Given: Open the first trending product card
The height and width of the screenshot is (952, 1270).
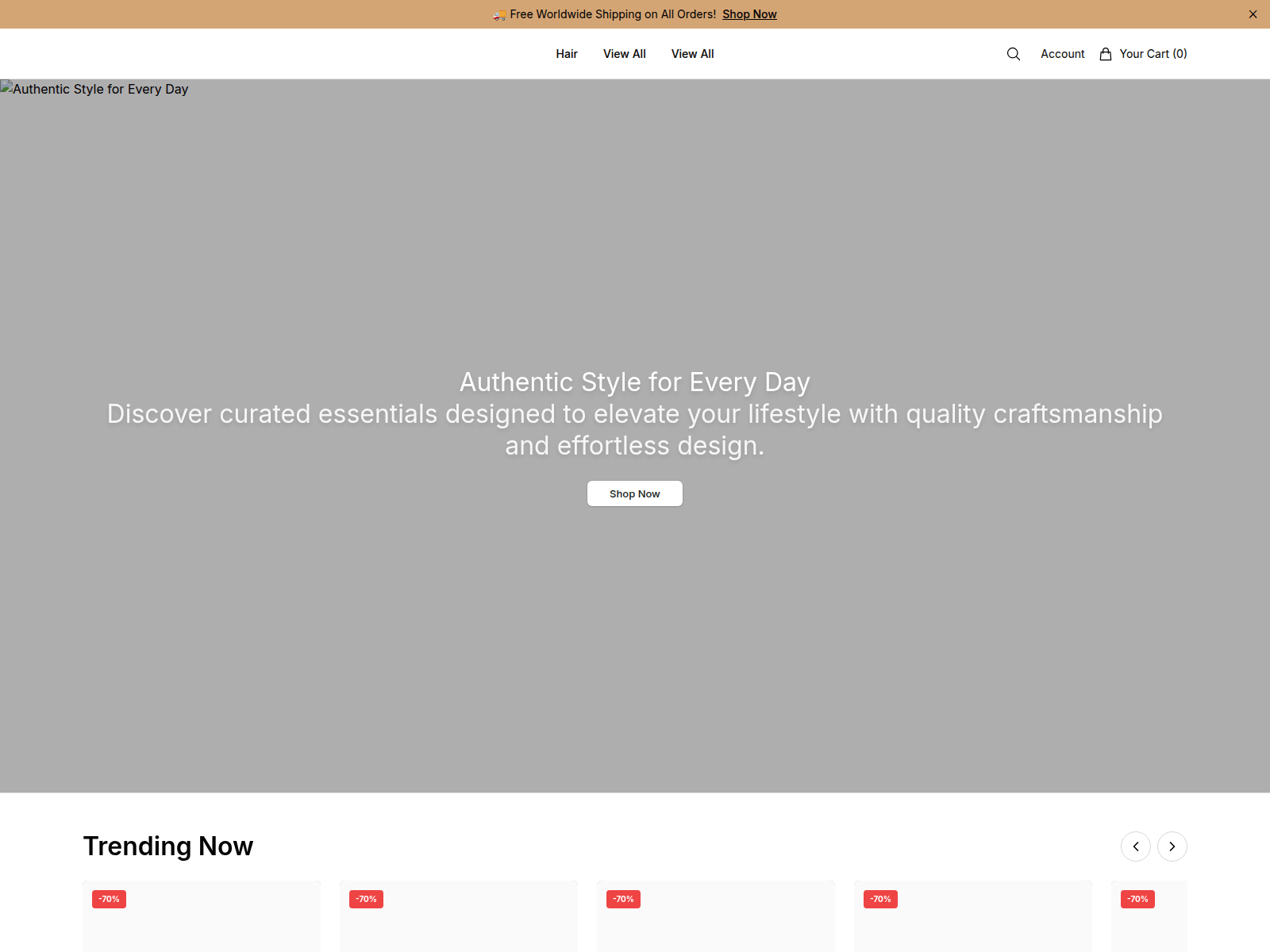Looking at the screenshot, I should [202, 916].
